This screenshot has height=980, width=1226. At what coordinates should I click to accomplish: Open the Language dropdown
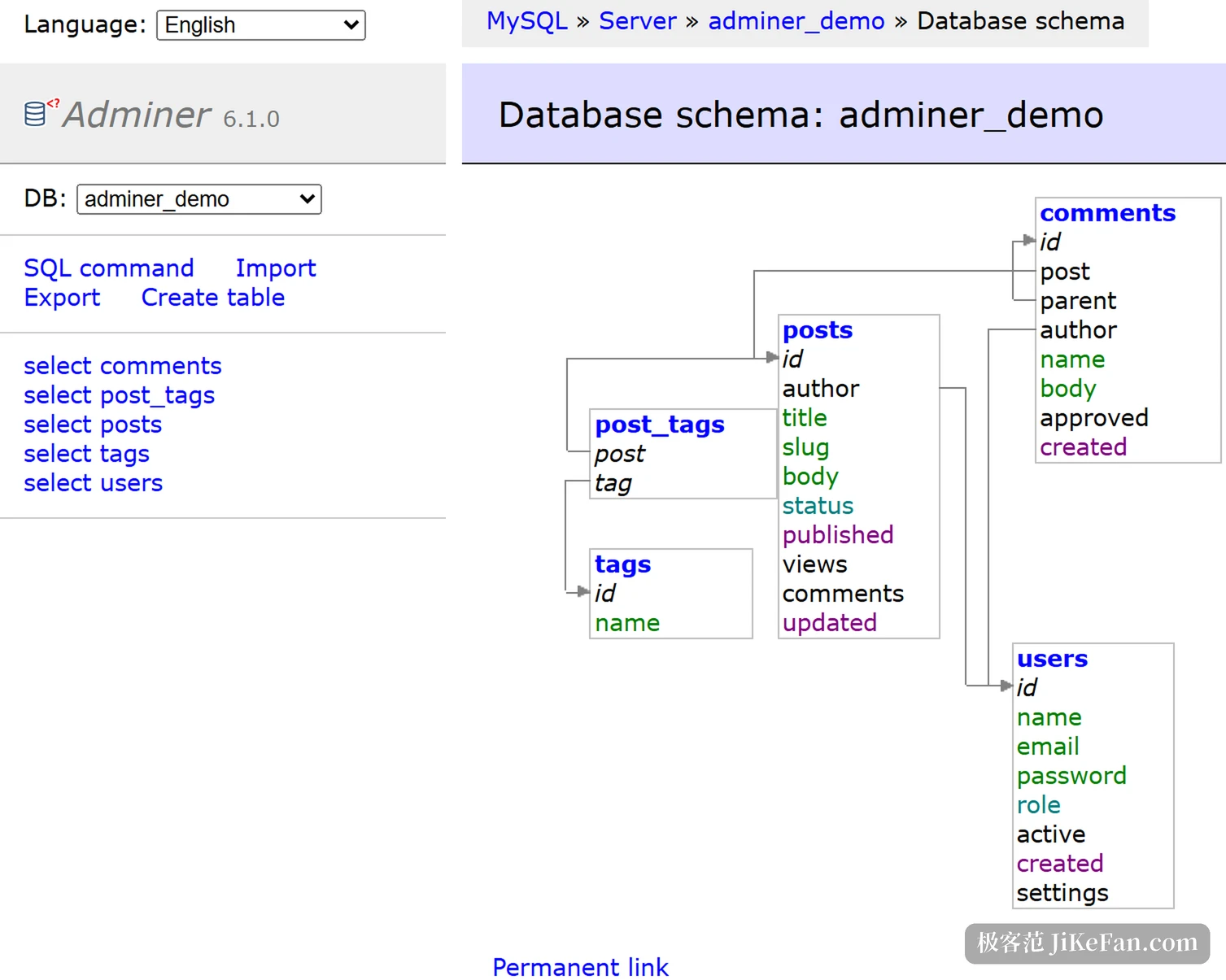(x=261, y=25)
